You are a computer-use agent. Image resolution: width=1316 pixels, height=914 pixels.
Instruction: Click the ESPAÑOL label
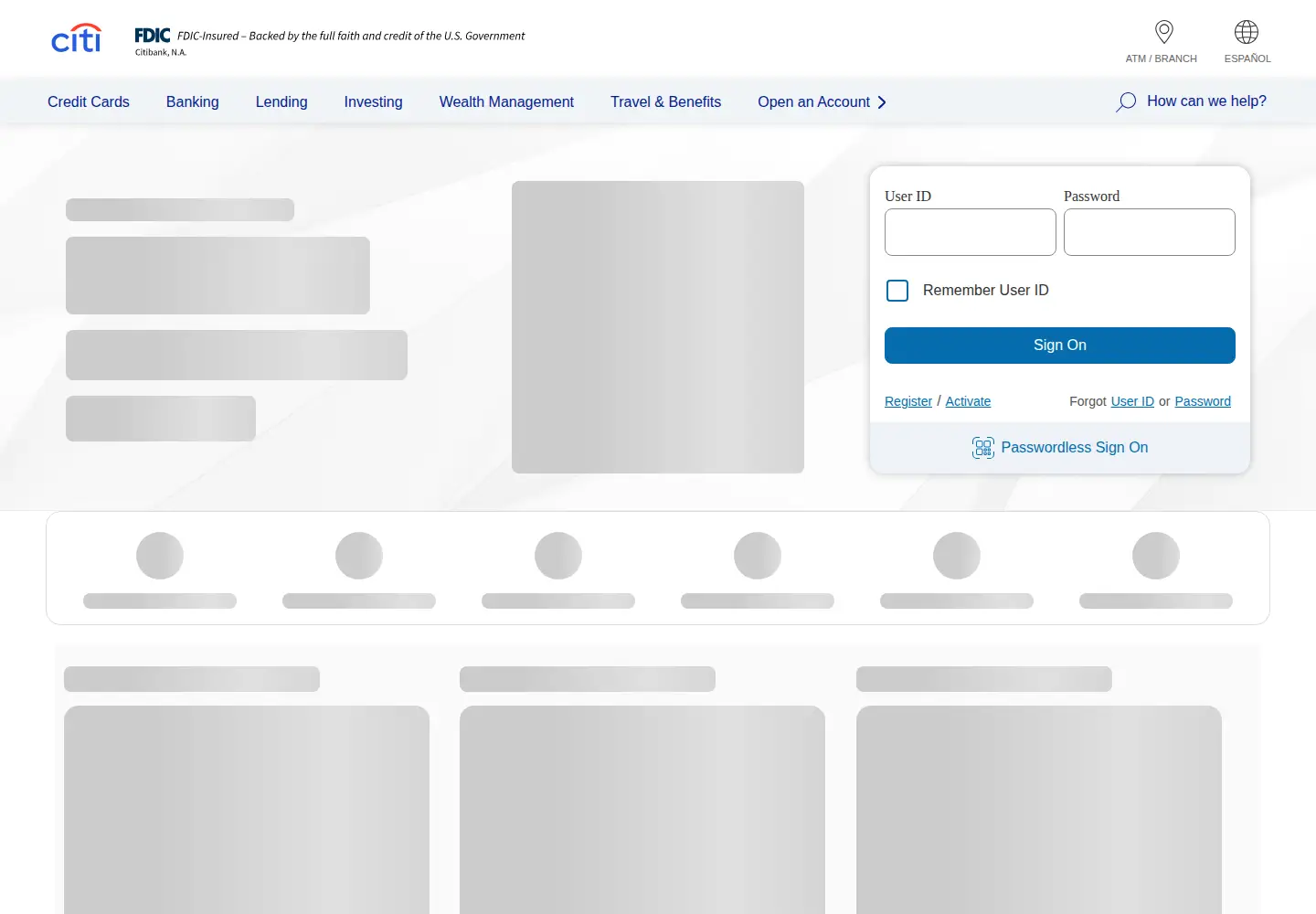1247,58
